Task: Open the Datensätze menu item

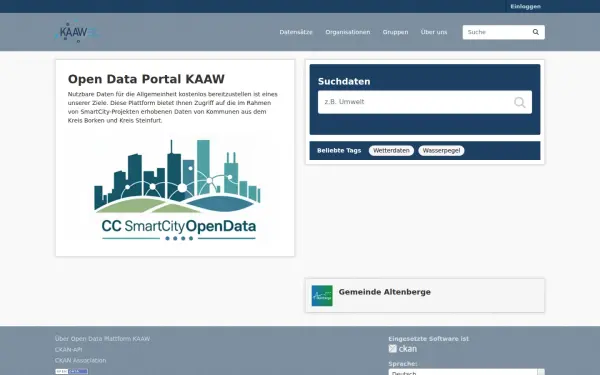Action: (x=296, y=32)
